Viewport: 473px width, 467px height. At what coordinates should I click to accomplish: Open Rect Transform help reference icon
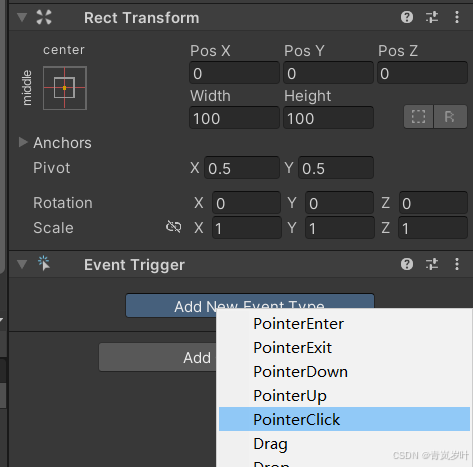pos(407,17)
